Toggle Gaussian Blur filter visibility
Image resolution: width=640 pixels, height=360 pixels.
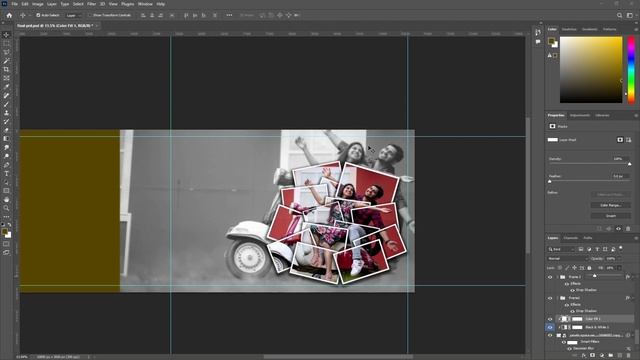tap(569, 349)
